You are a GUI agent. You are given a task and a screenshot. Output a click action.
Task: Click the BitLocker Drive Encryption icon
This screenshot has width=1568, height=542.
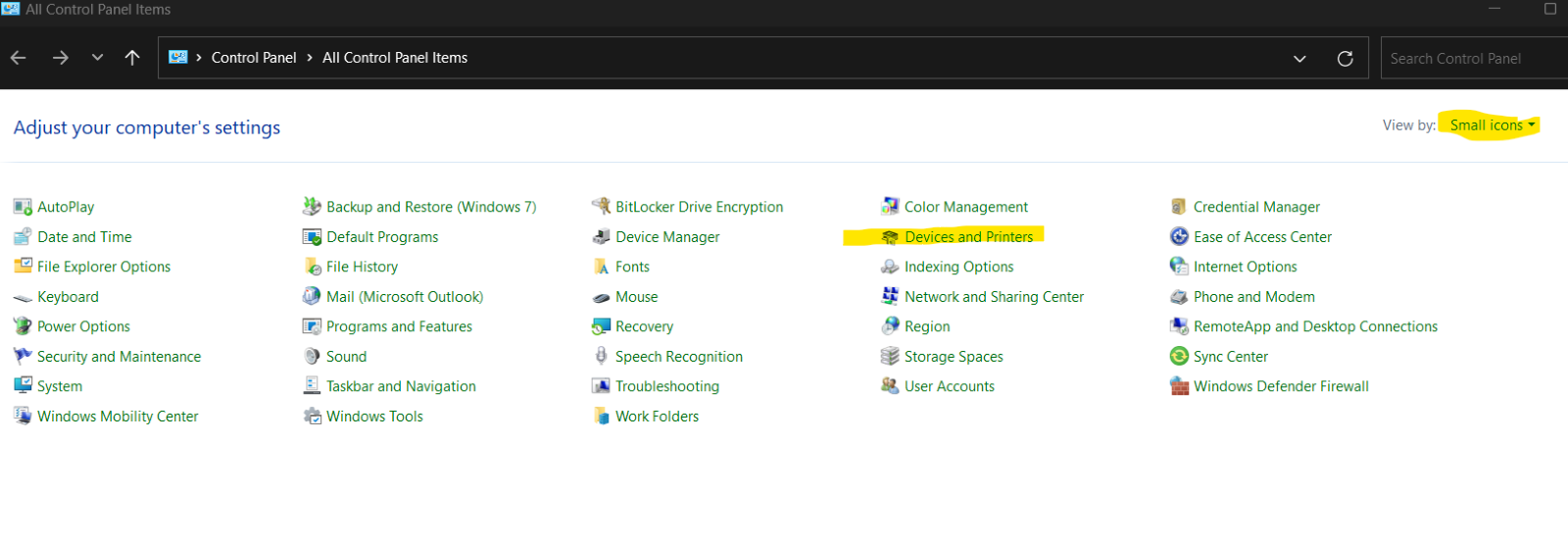[x=601, y=207]
